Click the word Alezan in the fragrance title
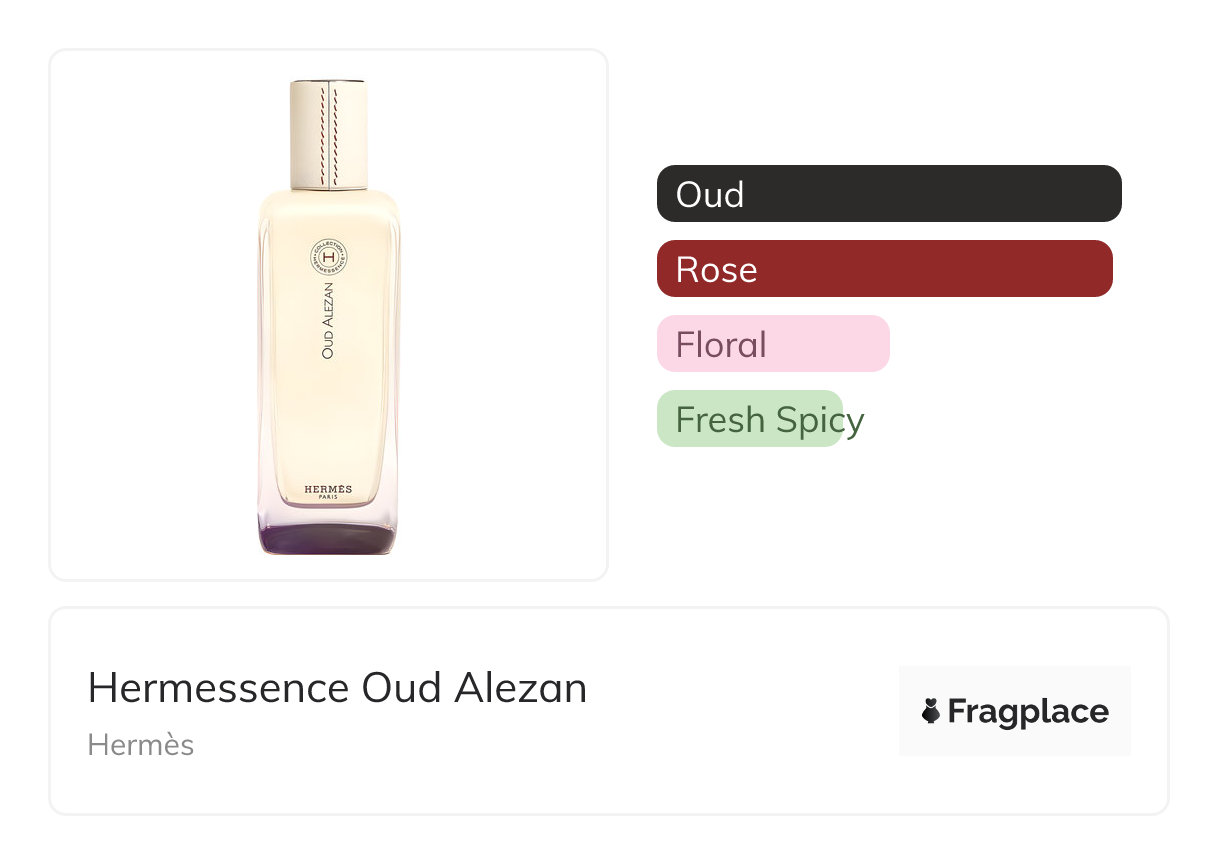This screenshot has width=1218, height=864. click(520, 688)
